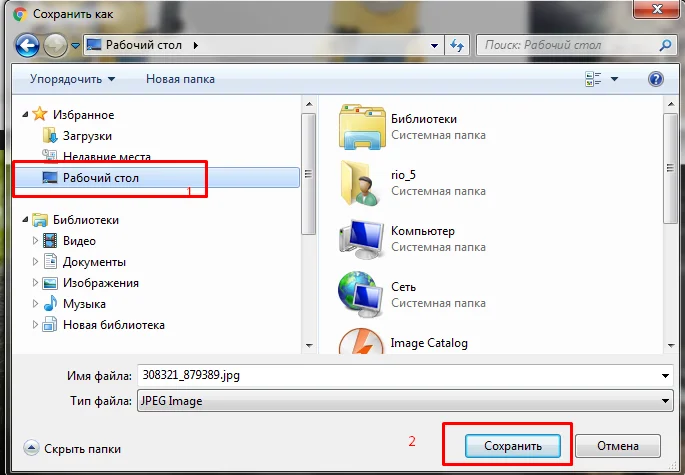685x475 pixels.
Task: Collapse the "Избранное" tree group
Action: 25,114
